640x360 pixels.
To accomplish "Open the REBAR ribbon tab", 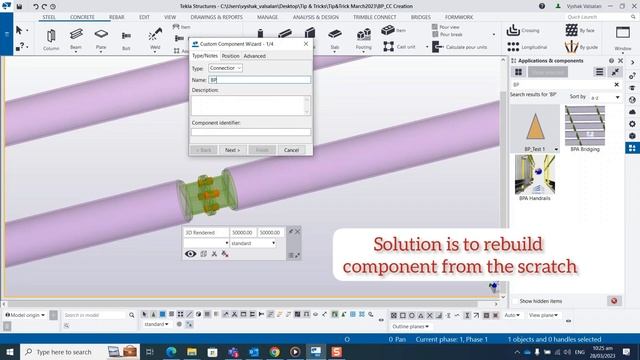I will point(116,17).
